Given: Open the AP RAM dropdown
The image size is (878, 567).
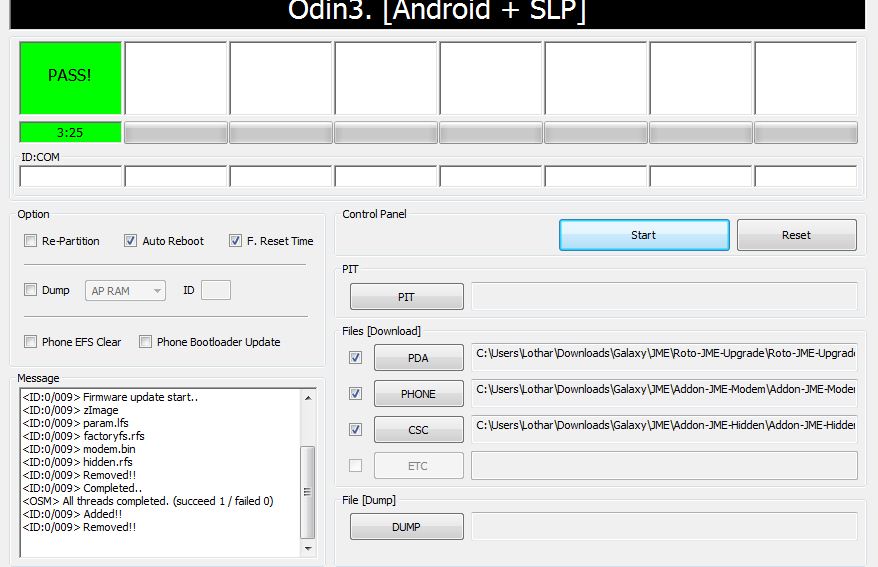Looking at the screenshot, I should coord(125,290).
